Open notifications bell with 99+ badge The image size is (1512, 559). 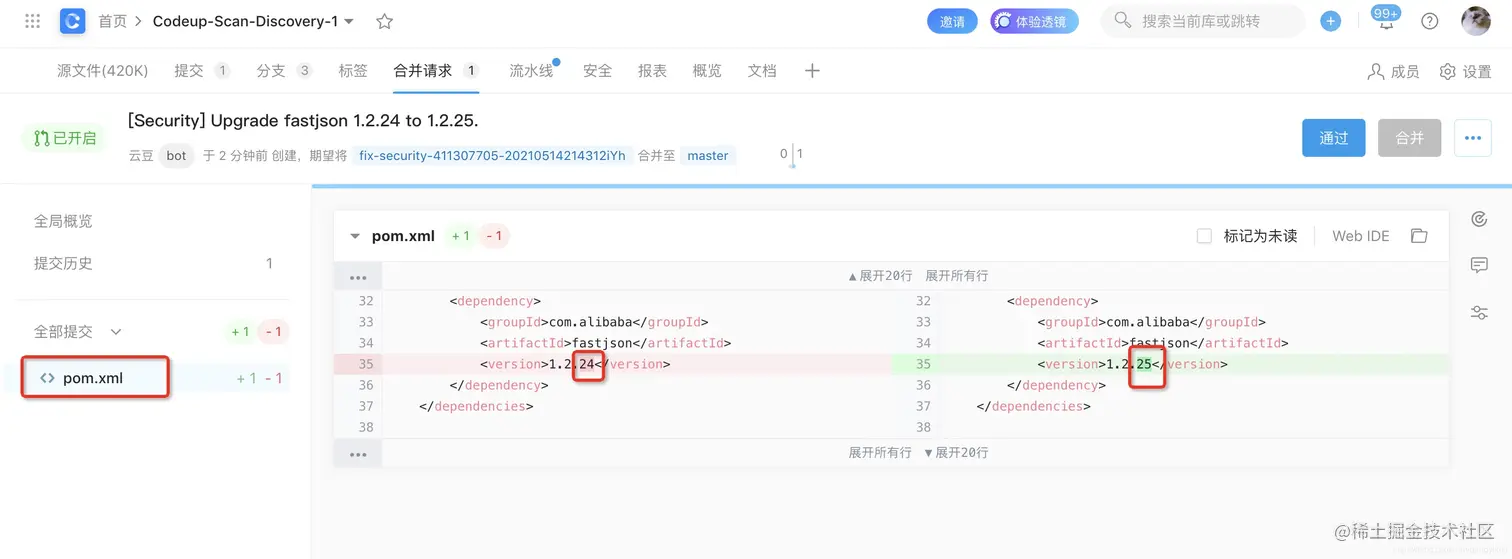pyautogui.click(x=1386, y=20)
